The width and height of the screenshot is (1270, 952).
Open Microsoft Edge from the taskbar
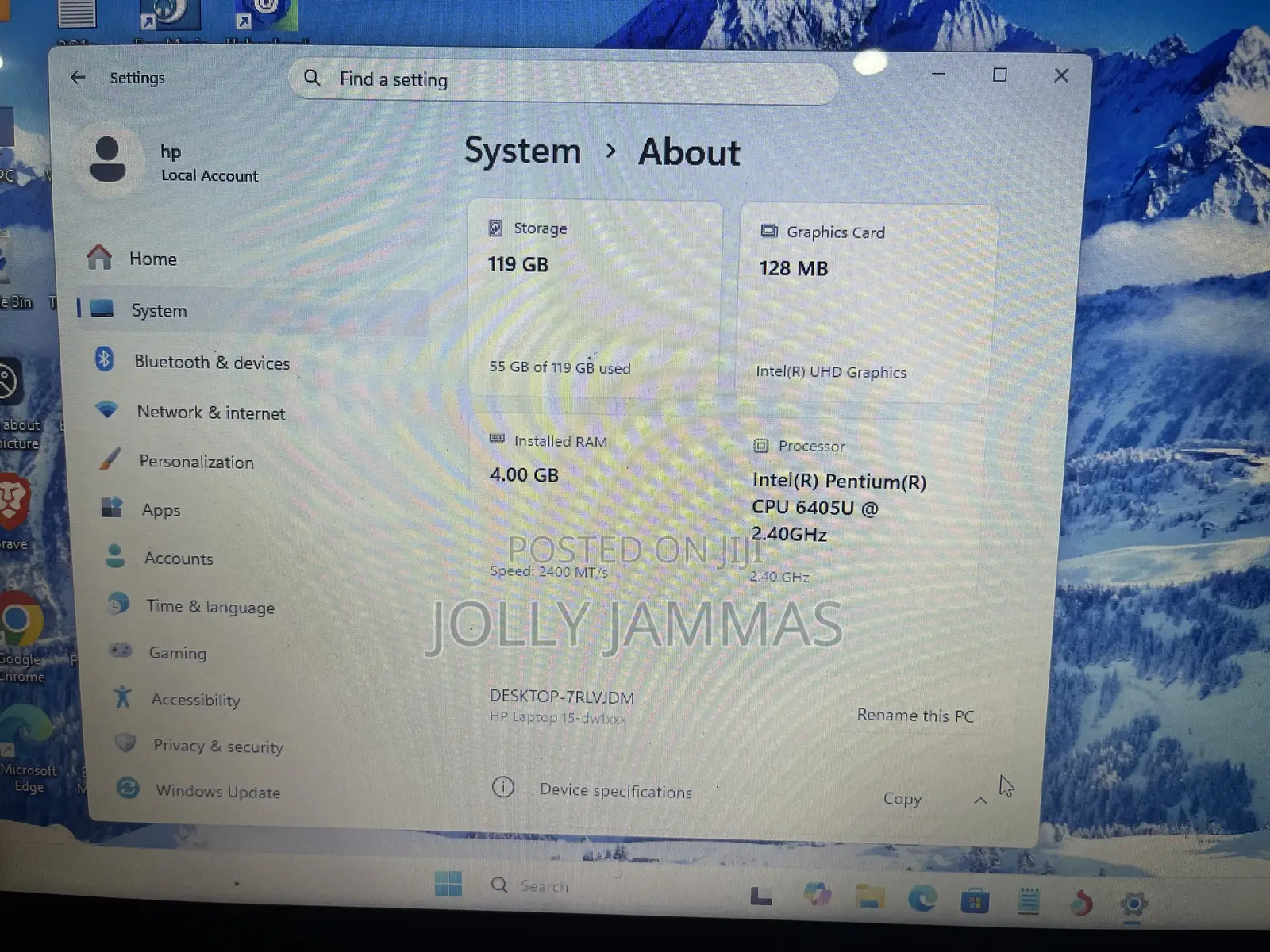point(922,899)
